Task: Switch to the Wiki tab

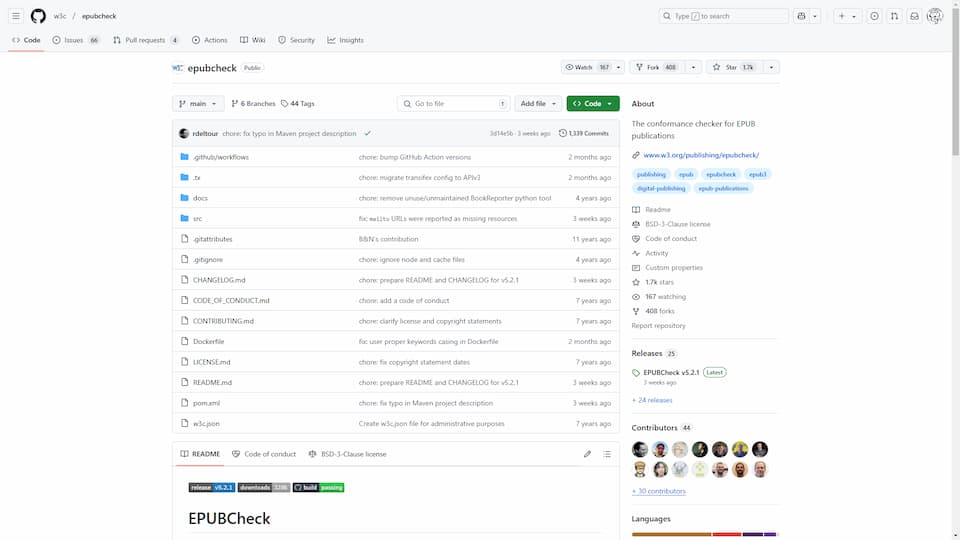Action: click(253, 40)
